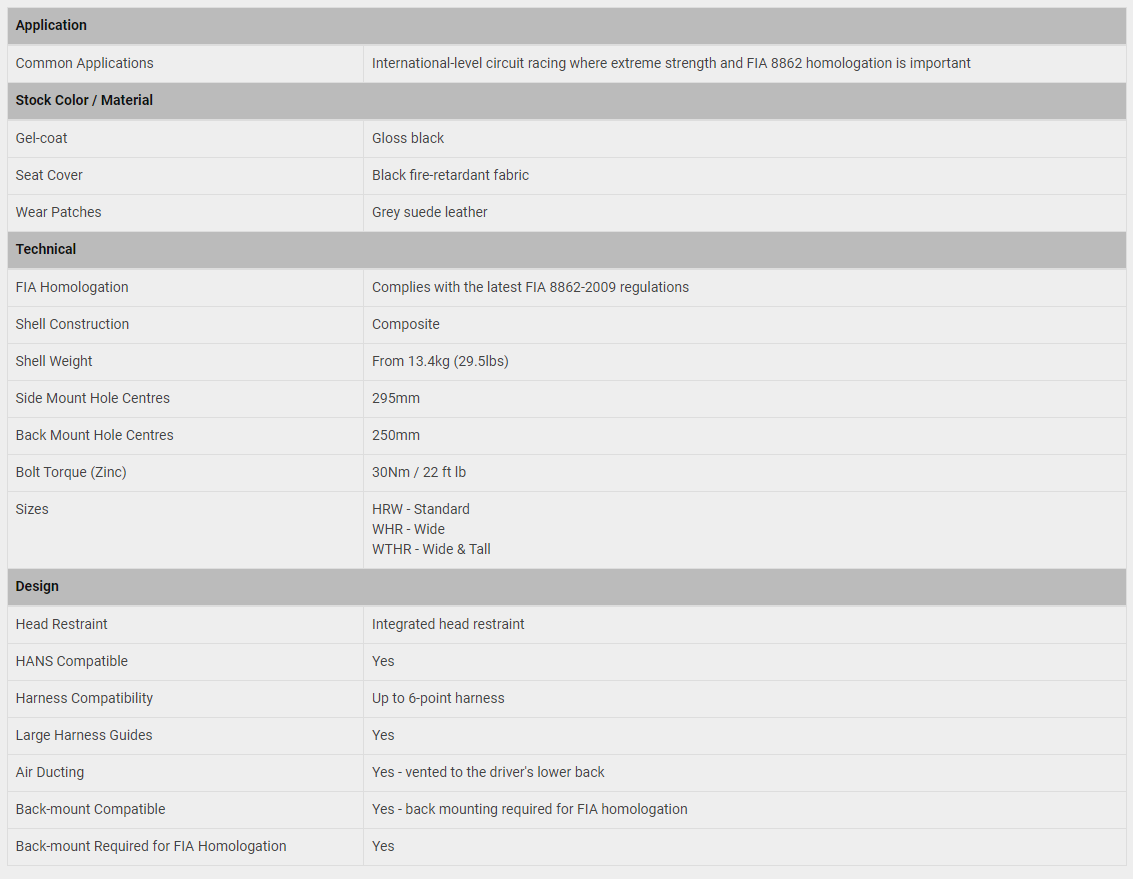Click the Design section header

pos(566,586)
